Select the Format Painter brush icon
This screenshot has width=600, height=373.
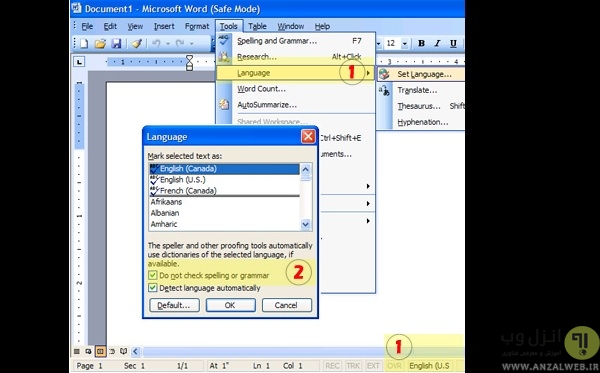pos(137,44)
